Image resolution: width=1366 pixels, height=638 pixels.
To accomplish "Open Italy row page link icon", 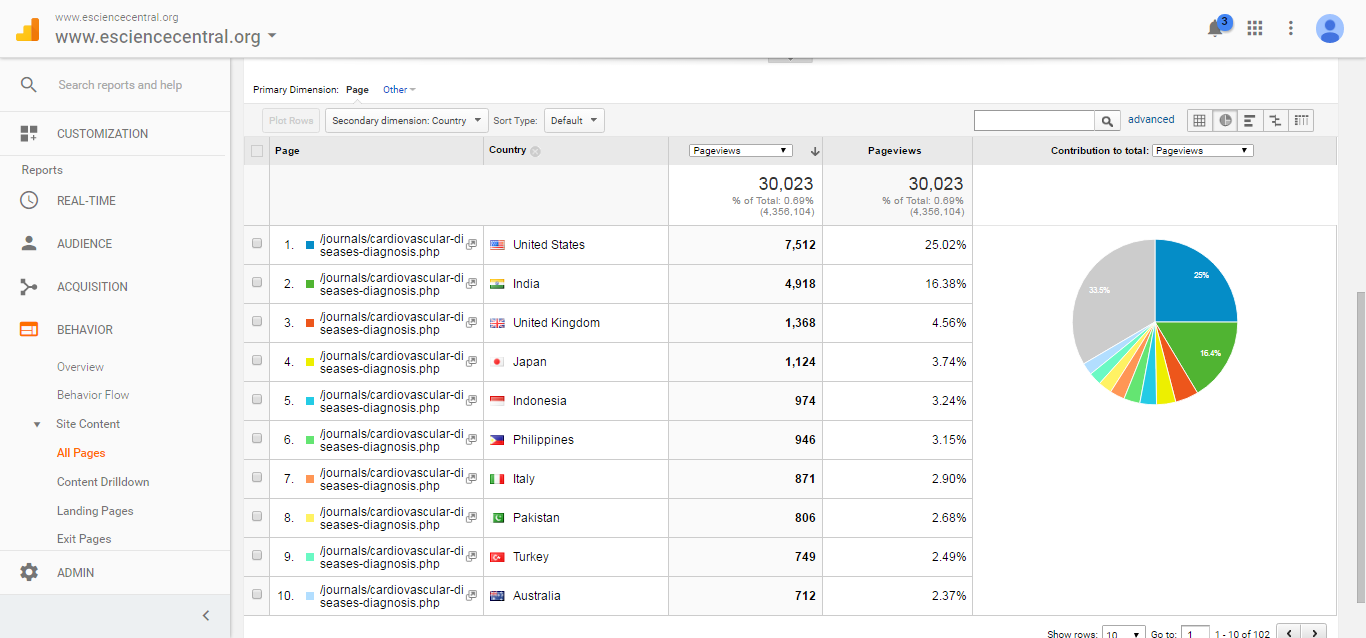I will (472, 479).
